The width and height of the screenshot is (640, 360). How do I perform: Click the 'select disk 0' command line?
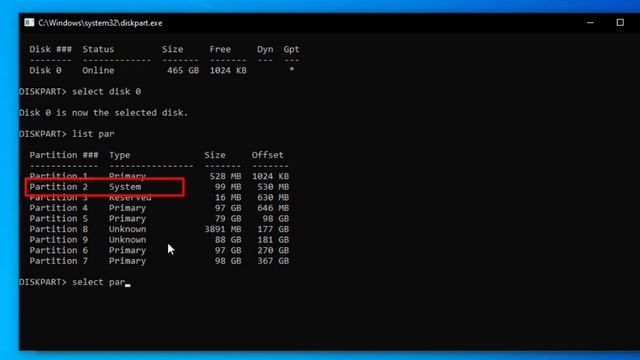coord(80,92)
